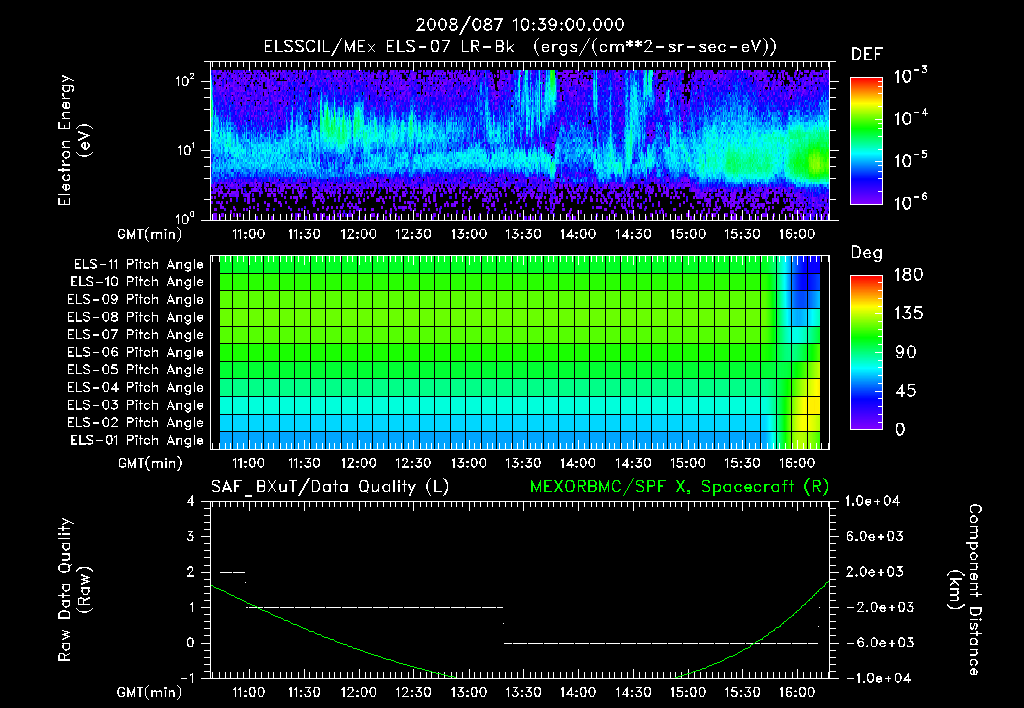Click the plot title timestamp 2008/087 10:39:00.000
Screen dimensions: 1024x708
tap(520, 25)
